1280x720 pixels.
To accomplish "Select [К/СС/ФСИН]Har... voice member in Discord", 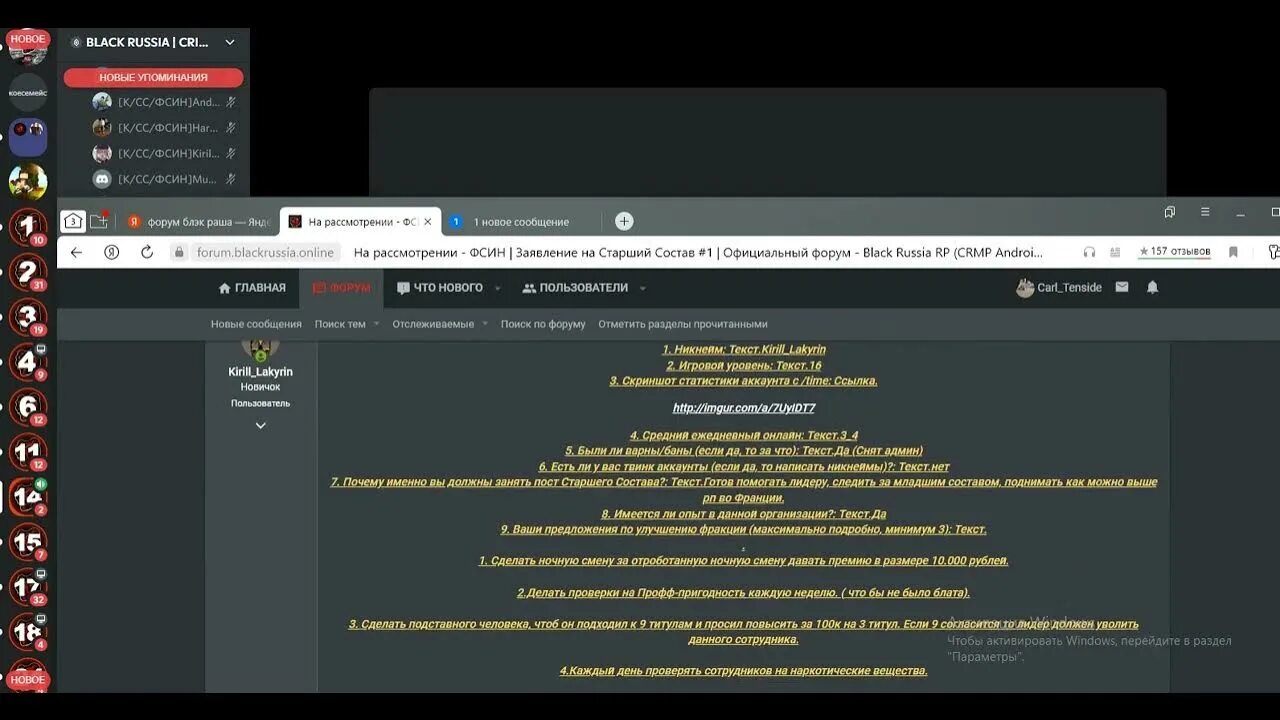I will (165, 127).
